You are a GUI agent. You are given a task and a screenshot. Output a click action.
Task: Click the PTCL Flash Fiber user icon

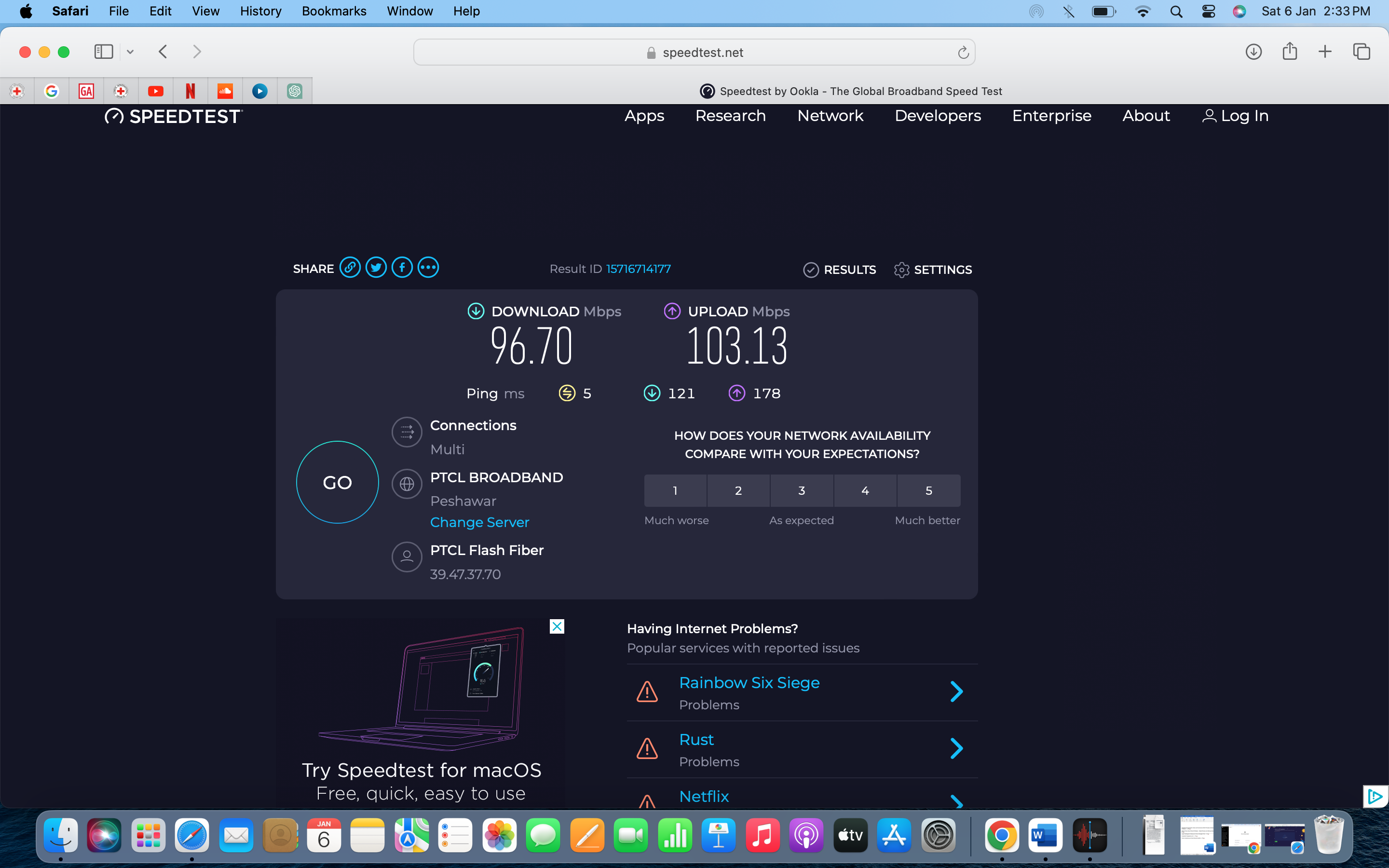tap(407, 557)
